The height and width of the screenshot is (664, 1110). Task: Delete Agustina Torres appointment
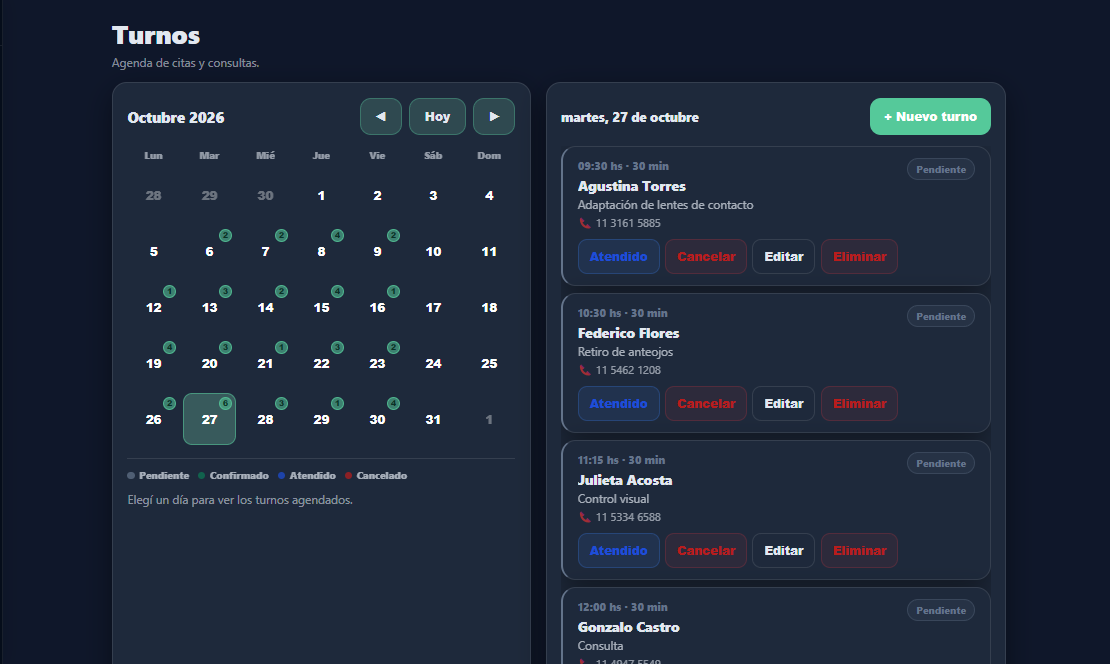(859, 256)
